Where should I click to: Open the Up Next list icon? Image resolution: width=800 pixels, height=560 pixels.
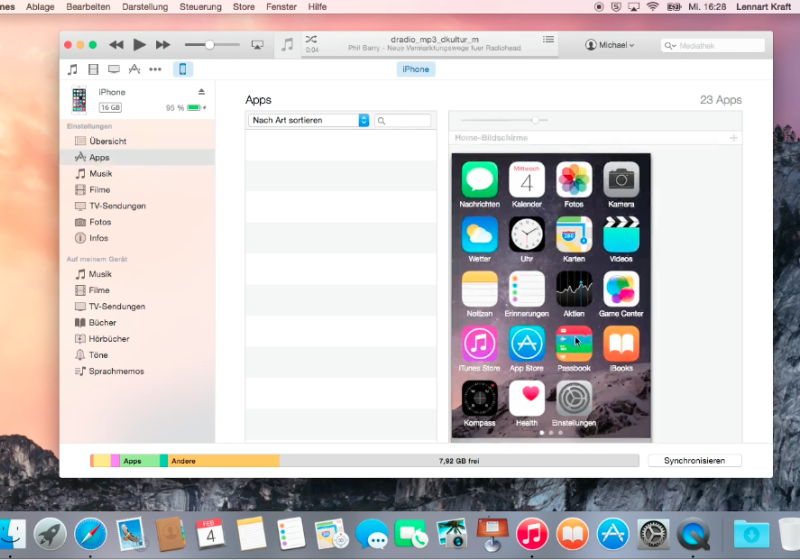548,39
